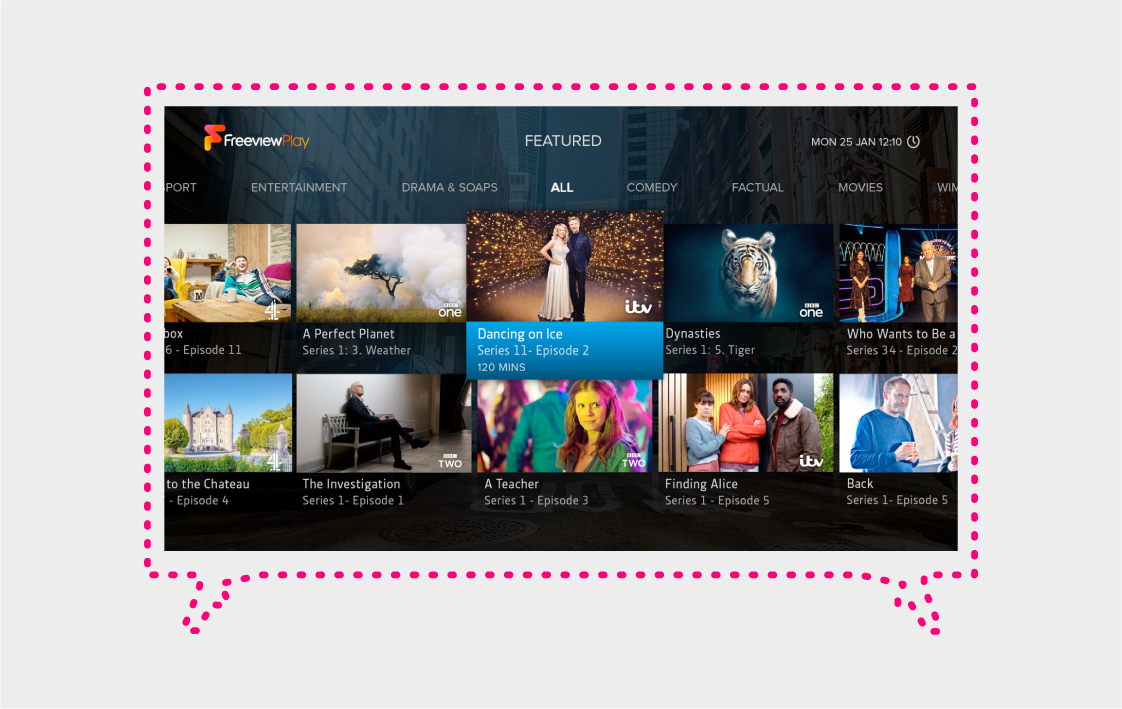Click 'Series 11- Episode 2' subtitle

coord(533,350)
